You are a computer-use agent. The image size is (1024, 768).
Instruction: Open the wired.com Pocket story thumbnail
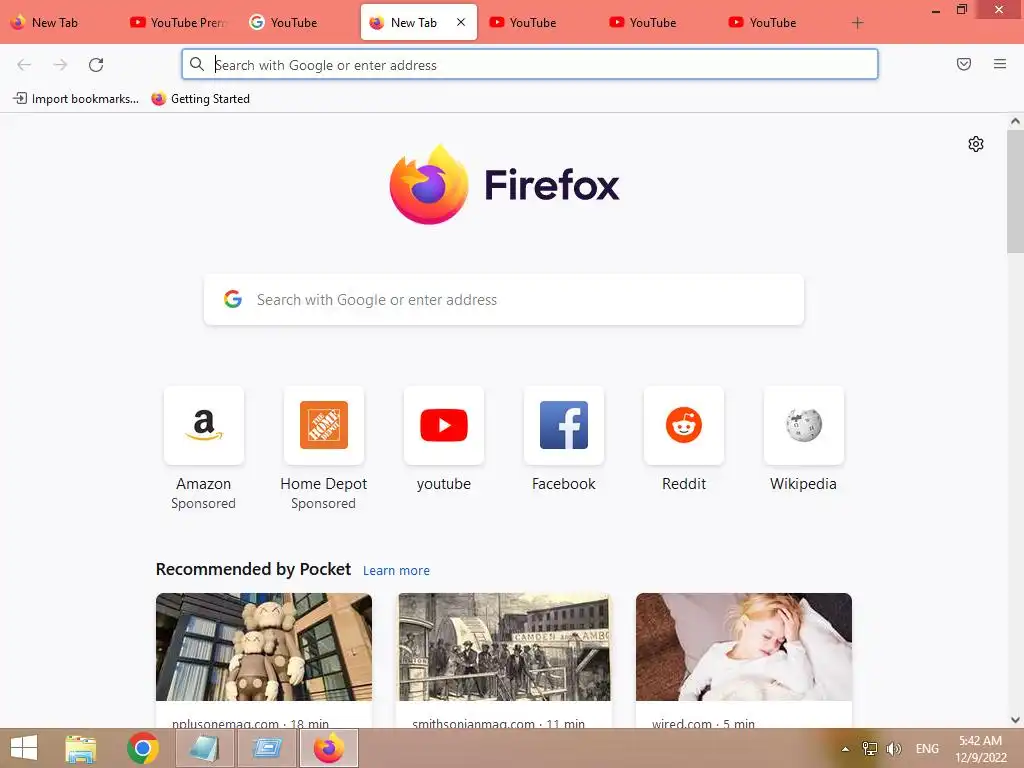pos(744,647)
